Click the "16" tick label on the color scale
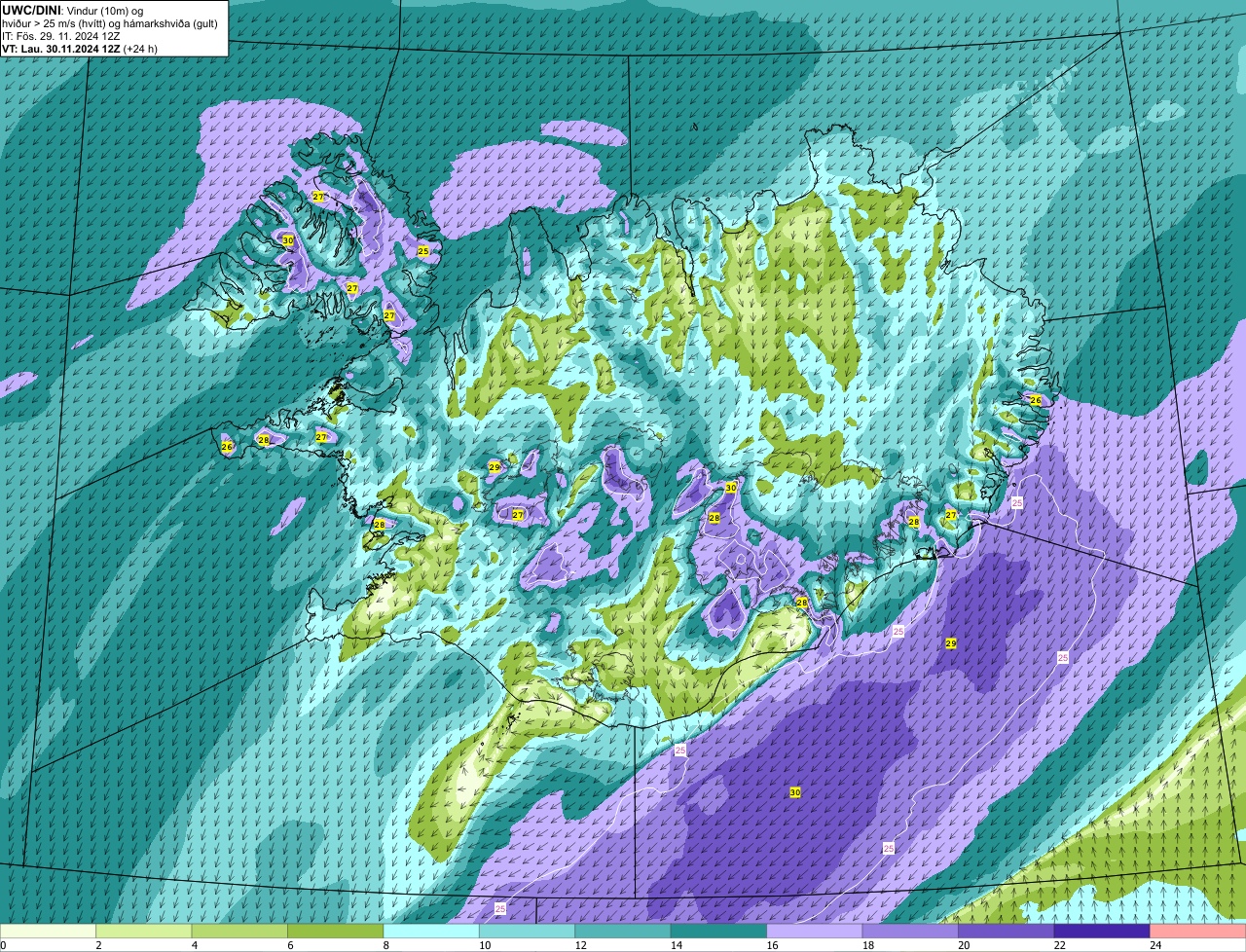 click(x=771, y=945)
